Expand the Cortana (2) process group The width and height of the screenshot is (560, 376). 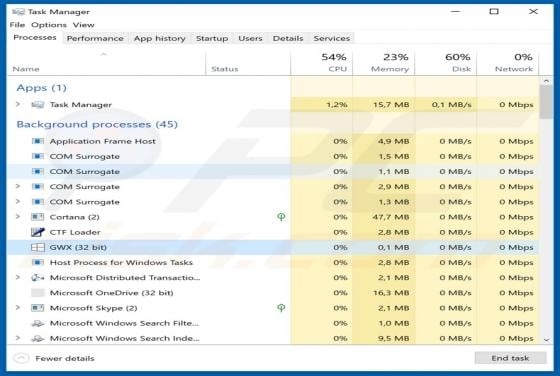[x=18, y=216]
